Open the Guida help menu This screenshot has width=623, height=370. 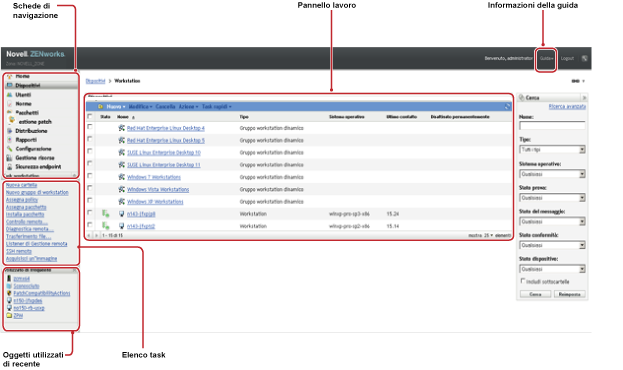pos(546,58)
